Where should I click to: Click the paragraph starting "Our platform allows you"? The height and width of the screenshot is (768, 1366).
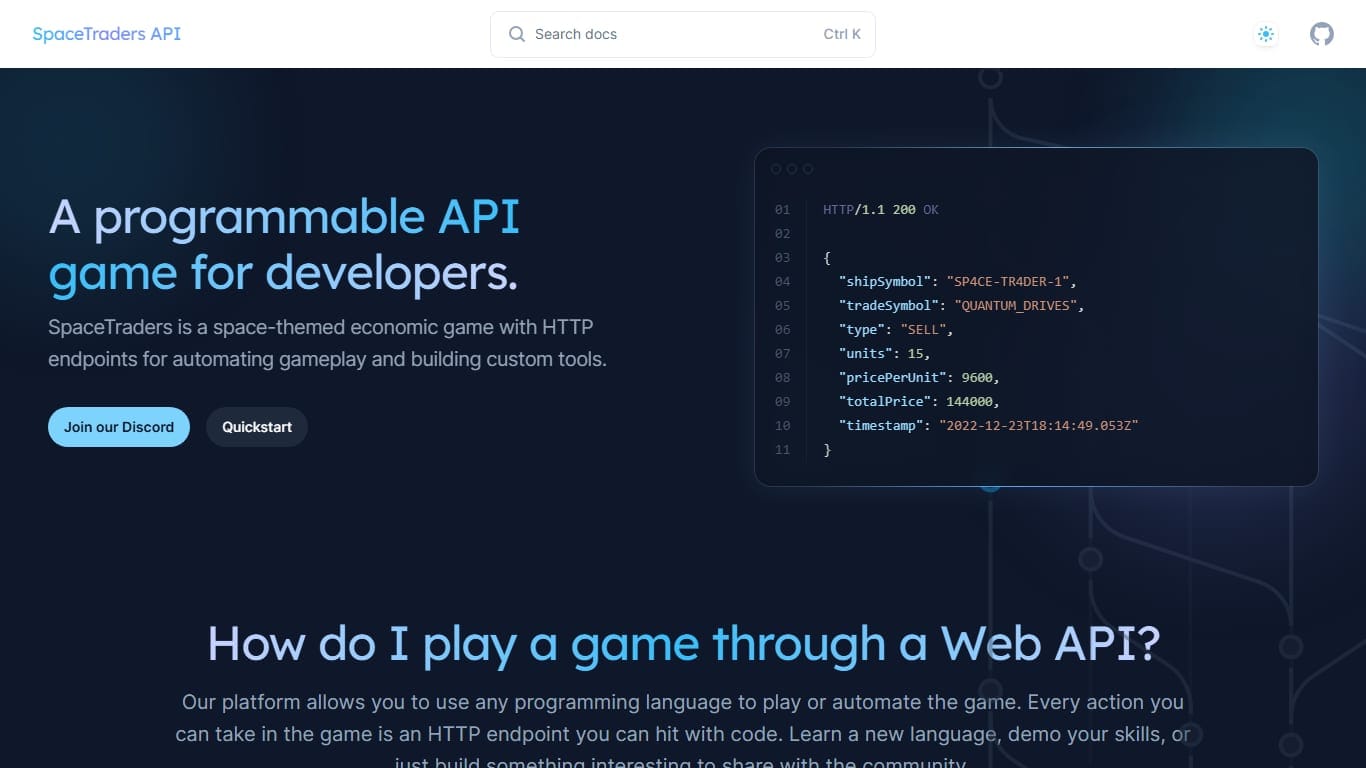tap(683, 733)
